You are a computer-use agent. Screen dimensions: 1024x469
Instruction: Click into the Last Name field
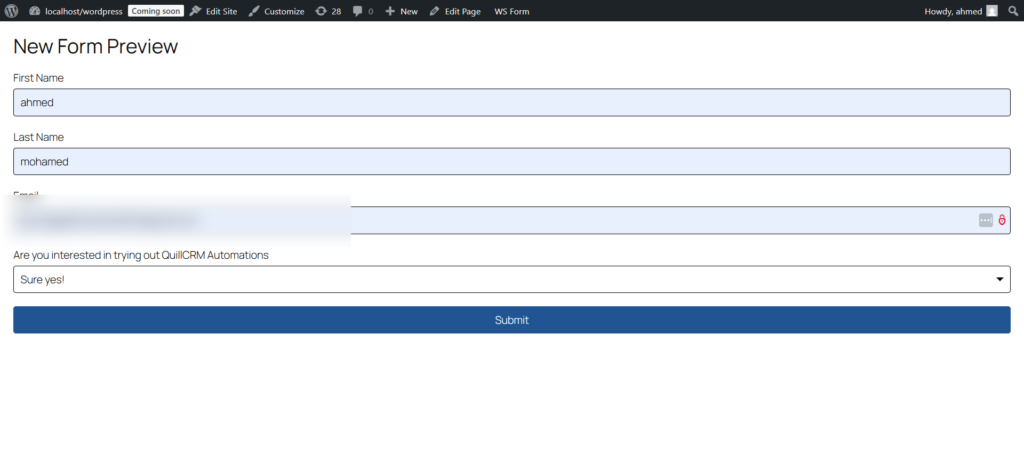[x=511, y=161]
